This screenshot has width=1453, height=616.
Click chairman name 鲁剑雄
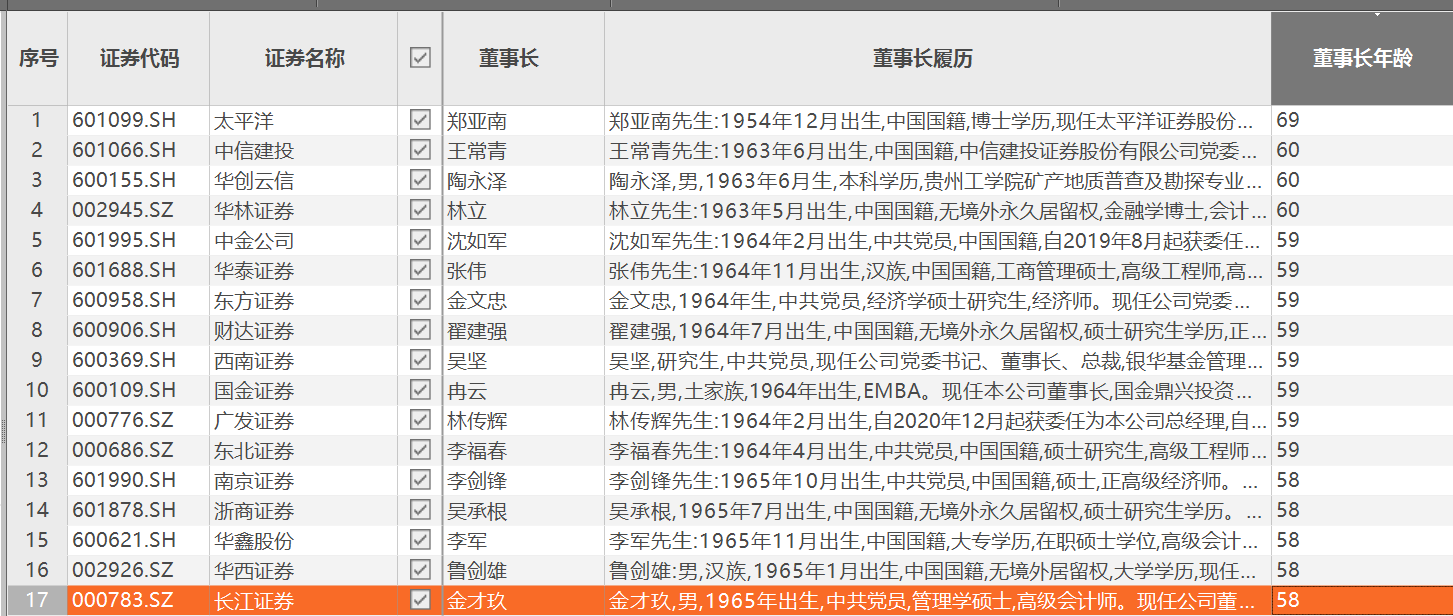click(477, 571)
